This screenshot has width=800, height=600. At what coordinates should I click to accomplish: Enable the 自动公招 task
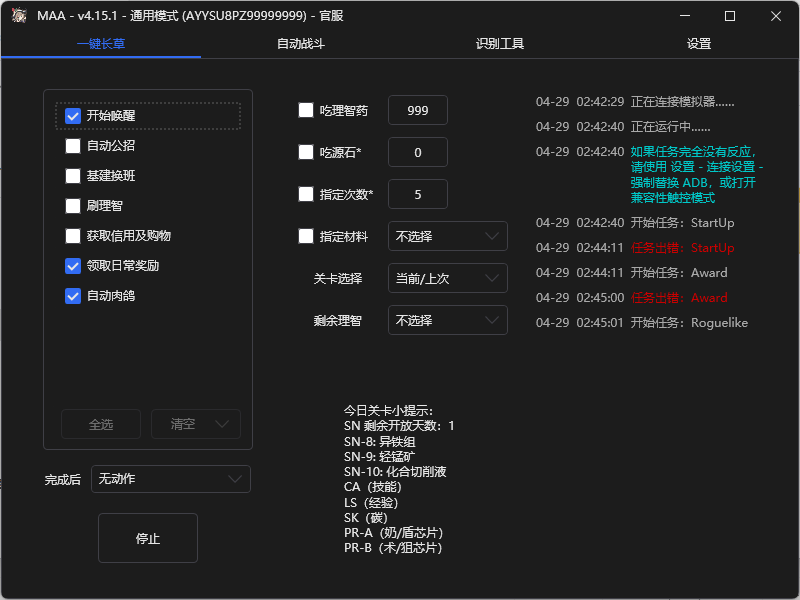click(73, 145)
